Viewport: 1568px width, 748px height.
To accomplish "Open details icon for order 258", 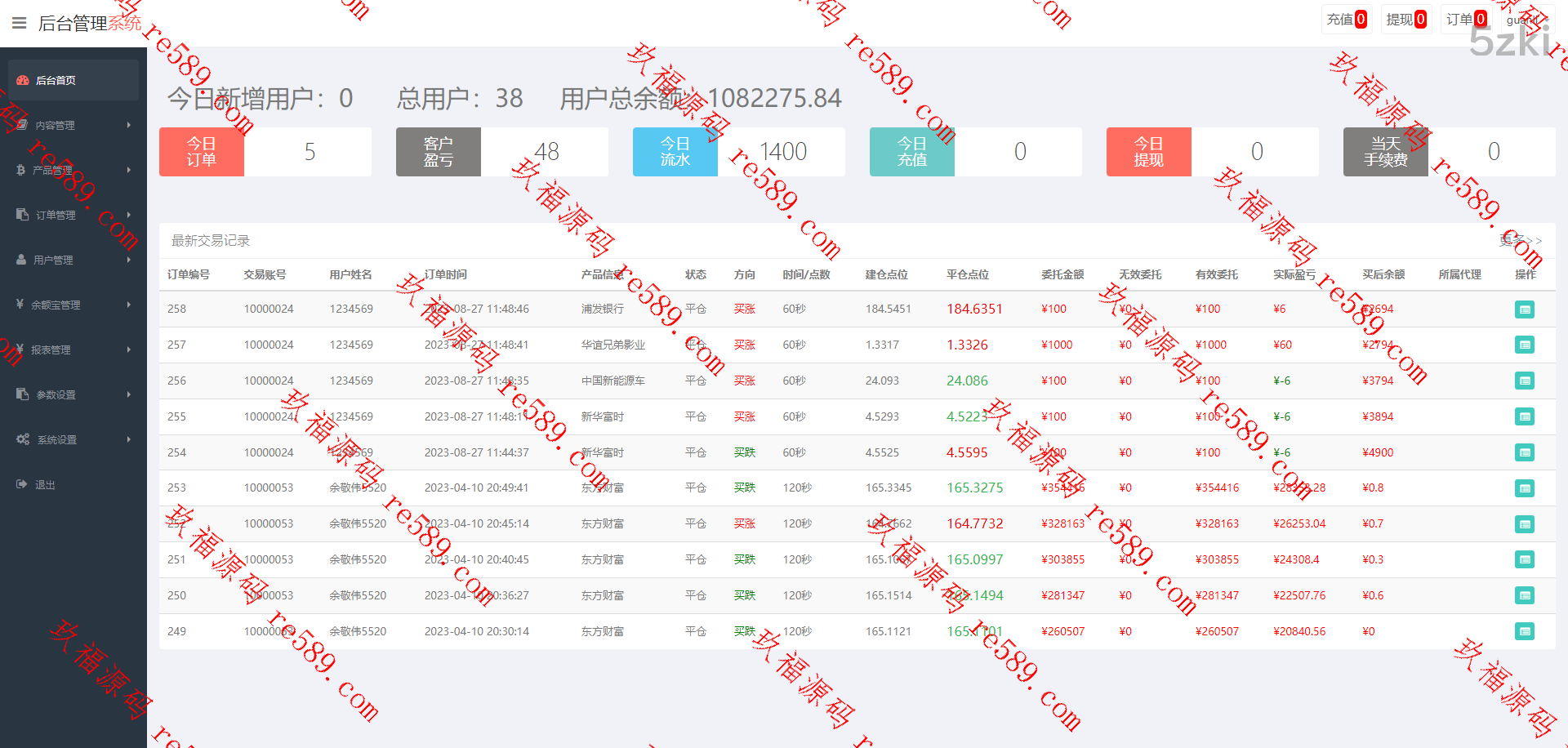I will click(x=1524, y=309).
